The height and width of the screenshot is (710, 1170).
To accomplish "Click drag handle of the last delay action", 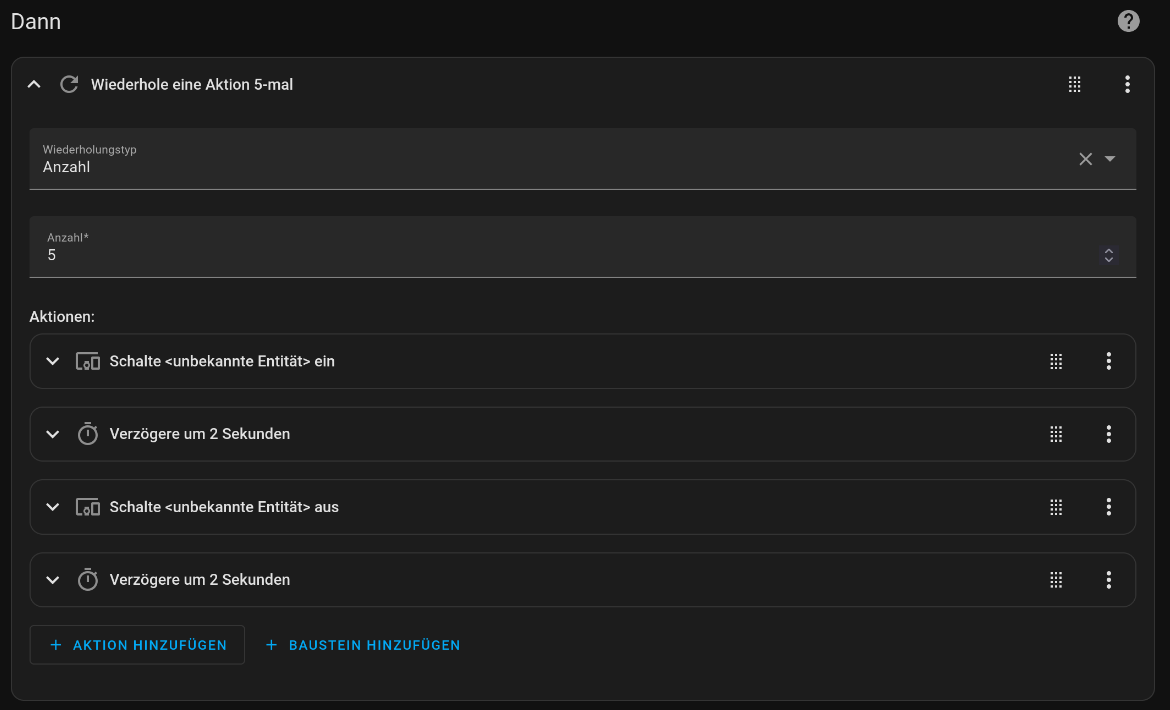I will click(1056, 580).
